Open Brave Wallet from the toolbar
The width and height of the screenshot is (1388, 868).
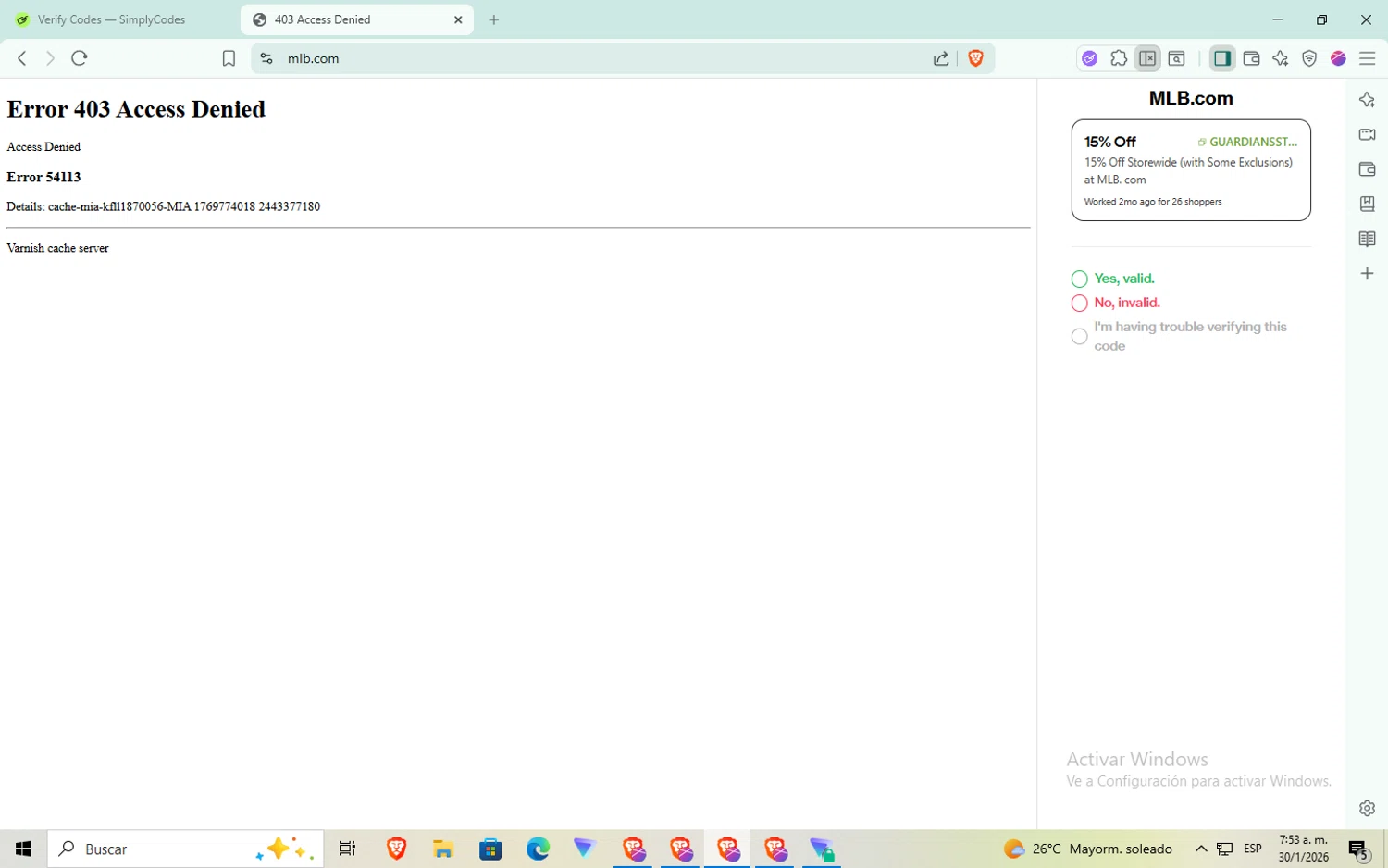point(1252,58)
